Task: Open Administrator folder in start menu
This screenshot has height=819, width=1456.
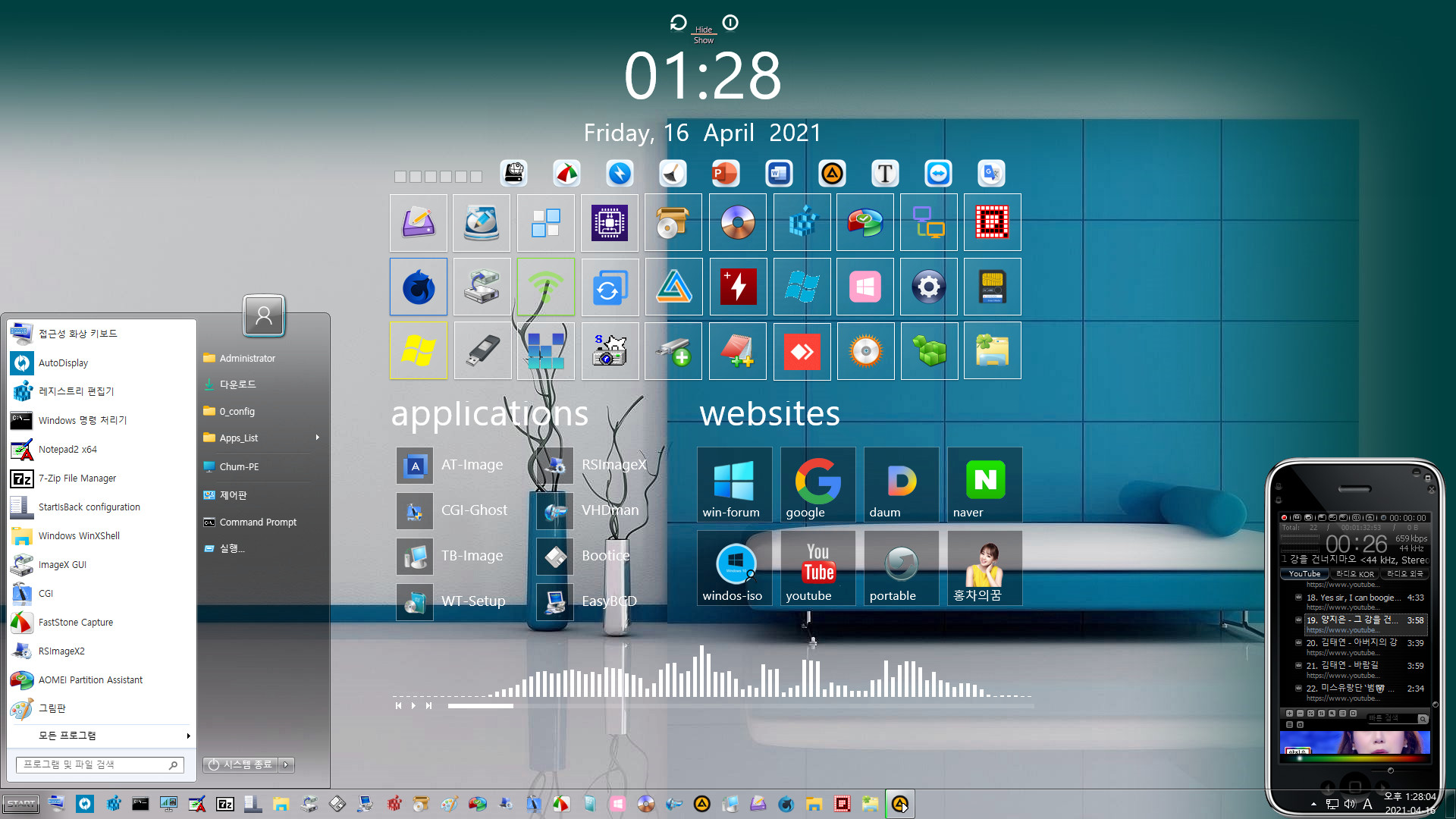Action: pyautogui.click(x=262, y=359)
